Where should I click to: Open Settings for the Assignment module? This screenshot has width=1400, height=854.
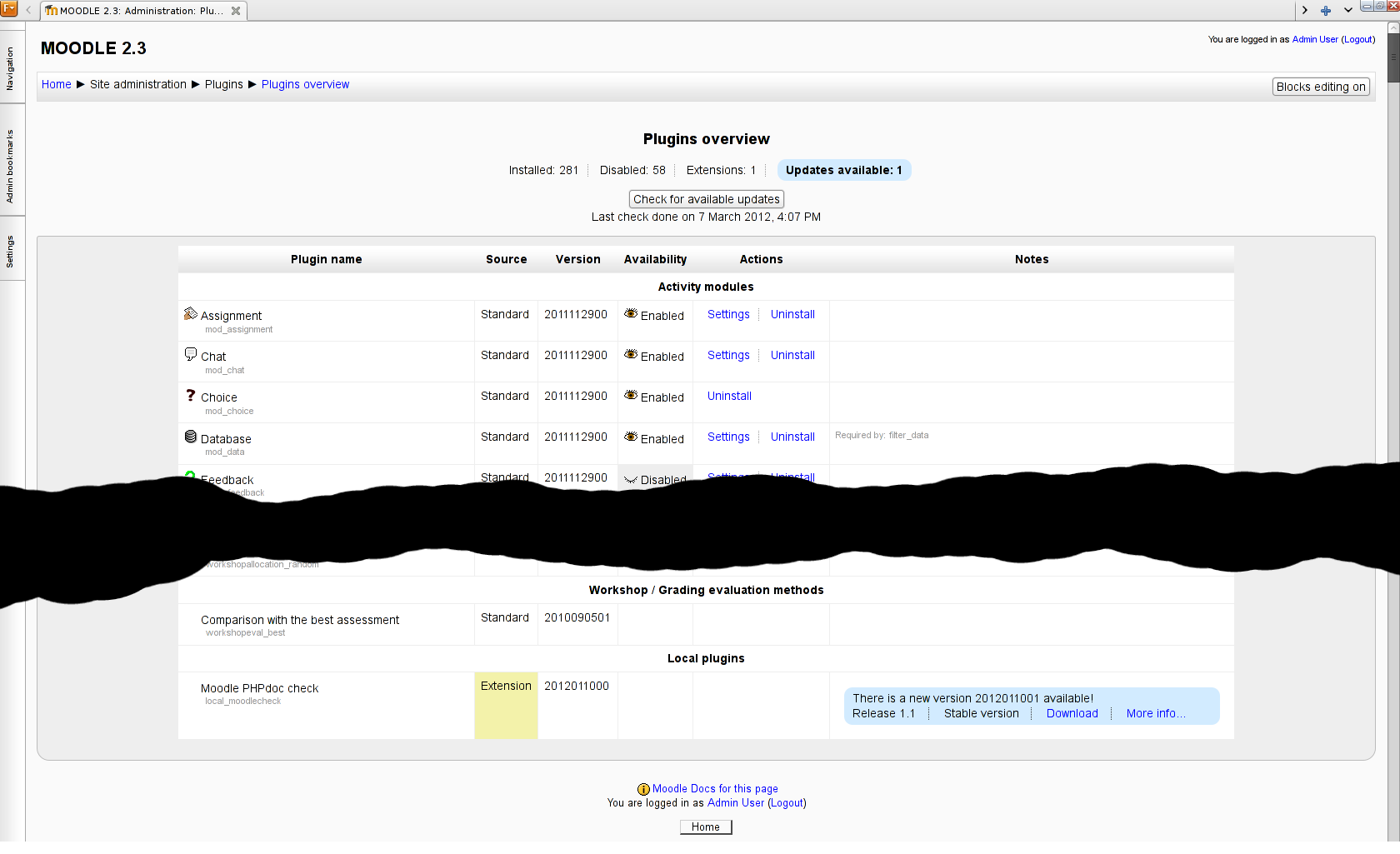[728, 314]
